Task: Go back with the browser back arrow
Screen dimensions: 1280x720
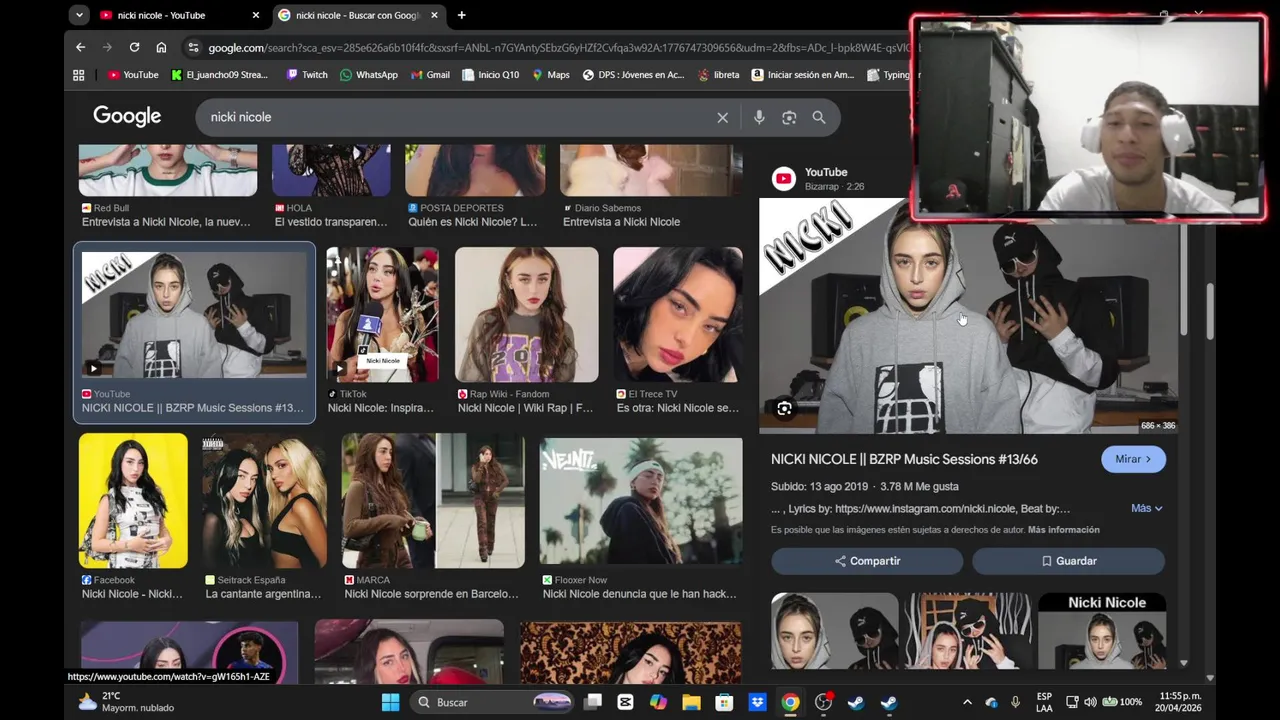Action: (x=80, y=47)
